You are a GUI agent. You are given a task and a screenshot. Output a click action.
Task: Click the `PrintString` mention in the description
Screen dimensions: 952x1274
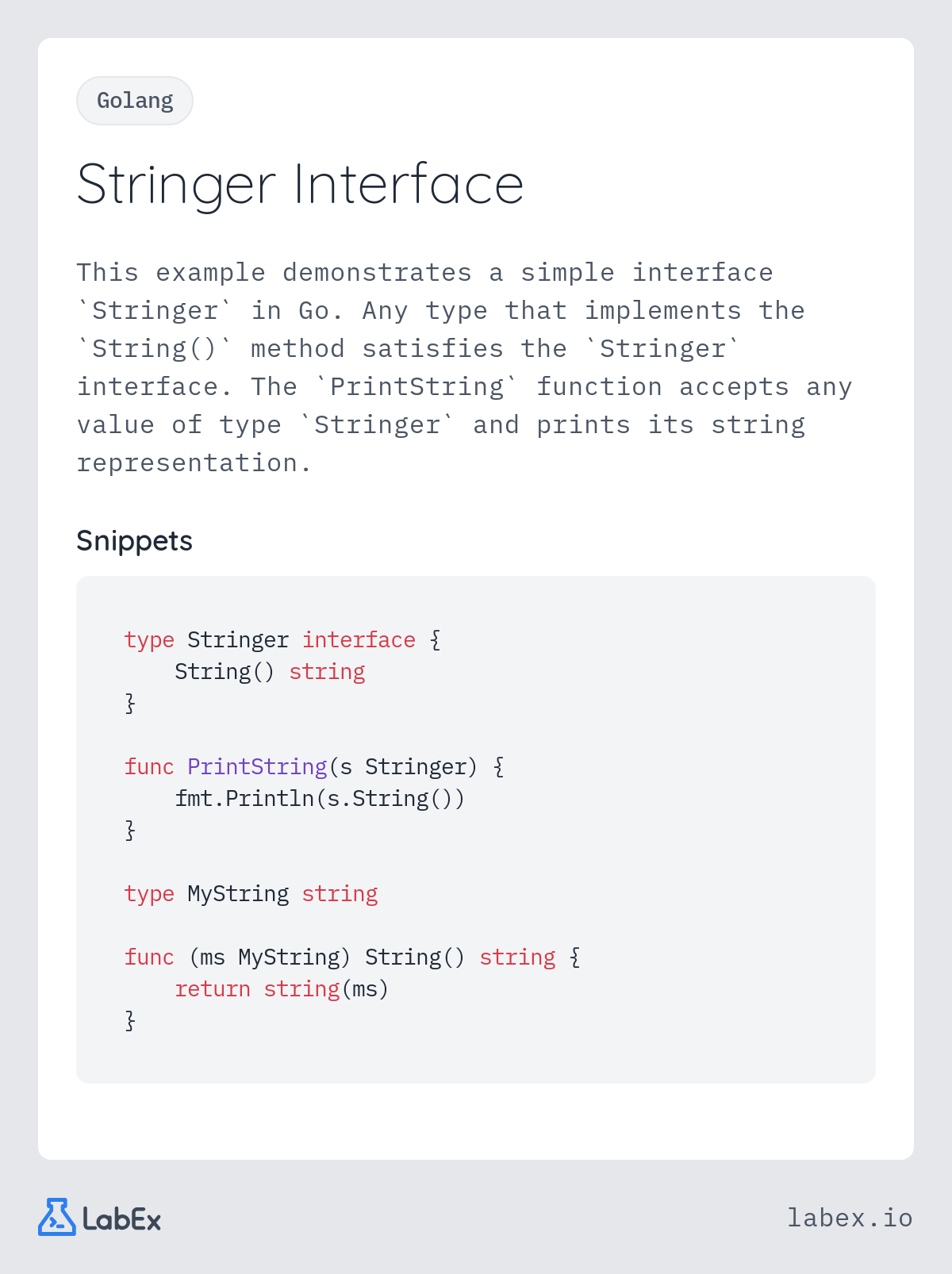pyautogui.click(x=416, y=387)
